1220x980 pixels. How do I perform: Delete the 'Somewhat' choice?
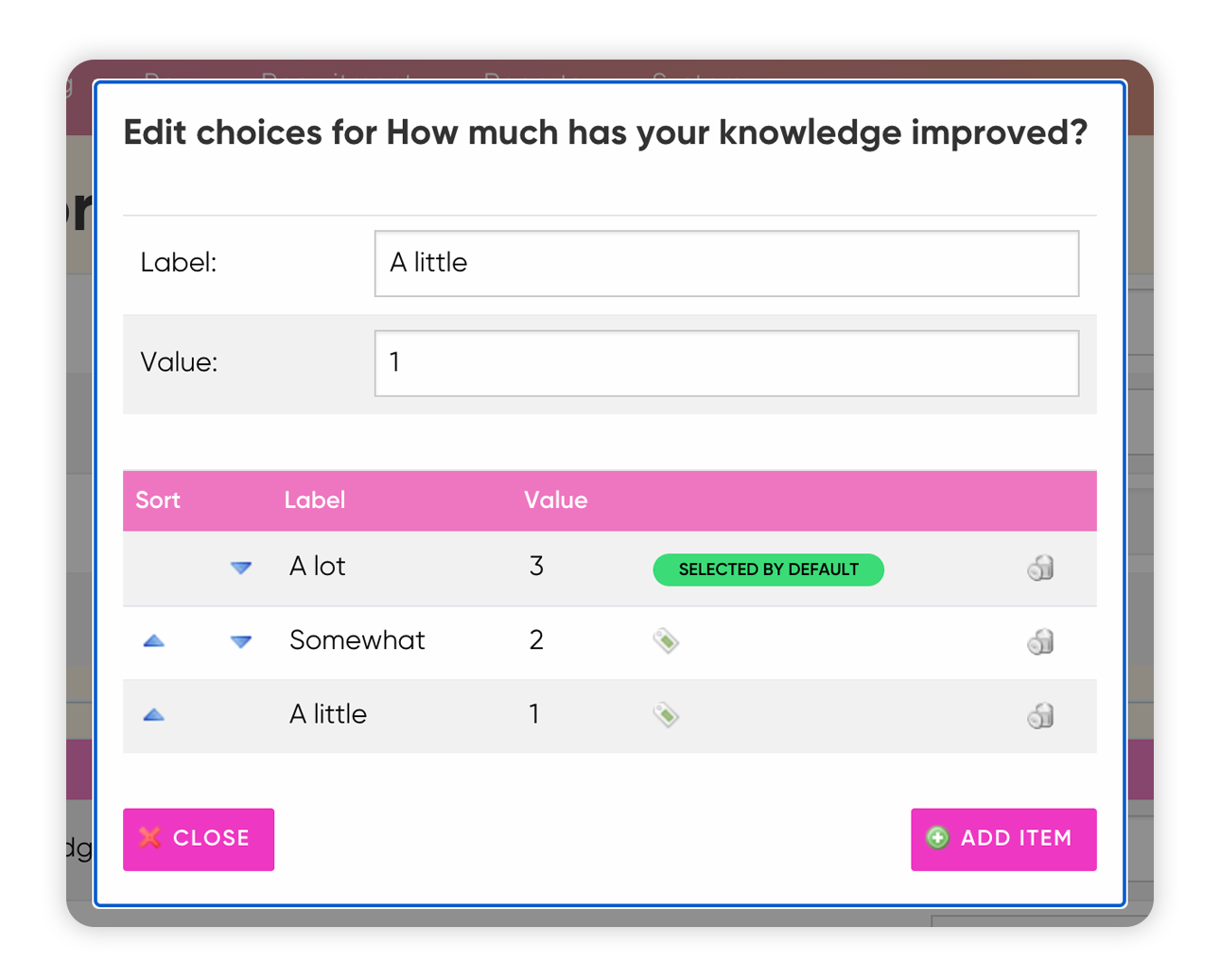(x=1040, y=641)
